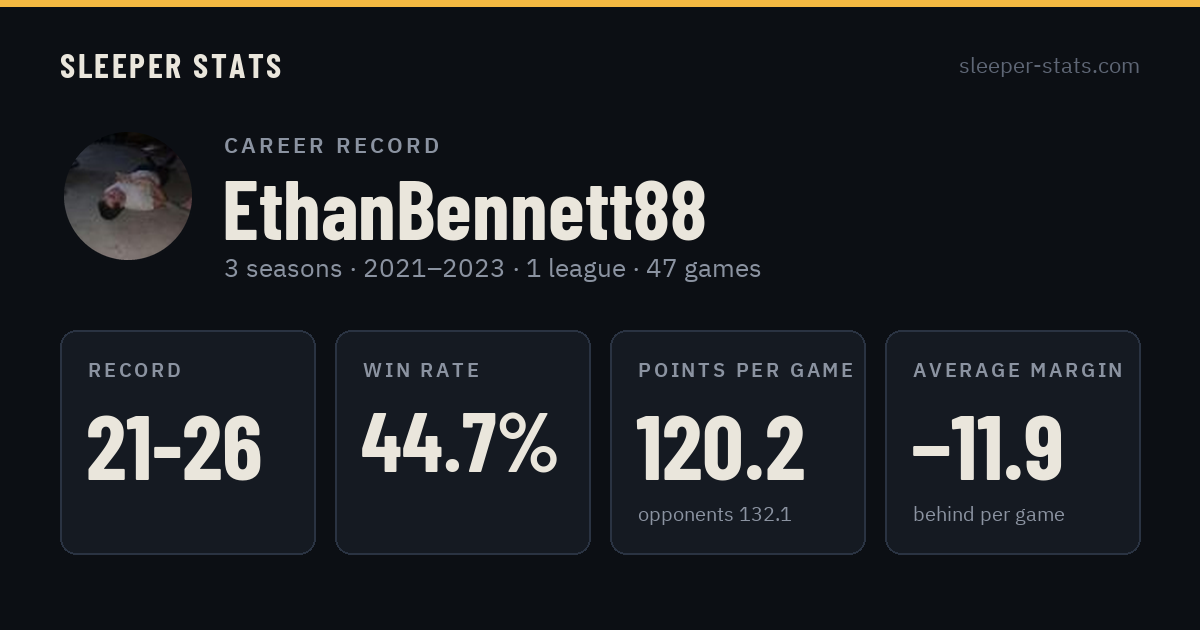1200x630 pixels.
Task: Open the POINTS PER GAME card
Action: click(738, 442)
